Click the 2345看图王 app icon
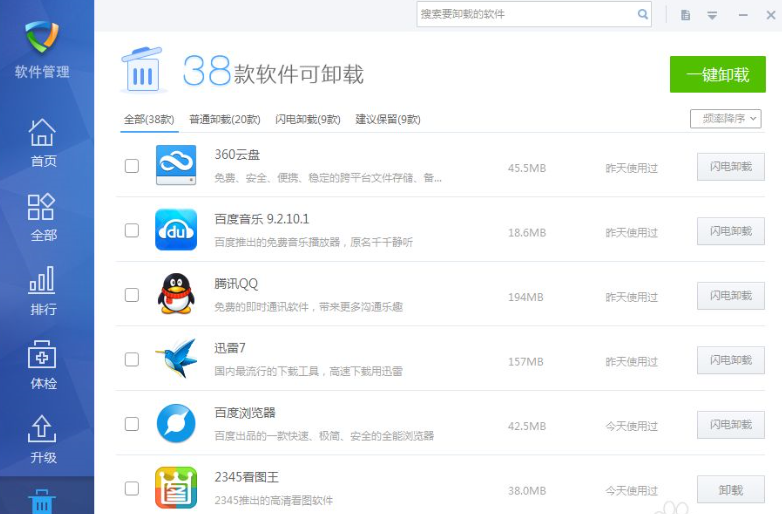 click(x=176, y=488)
